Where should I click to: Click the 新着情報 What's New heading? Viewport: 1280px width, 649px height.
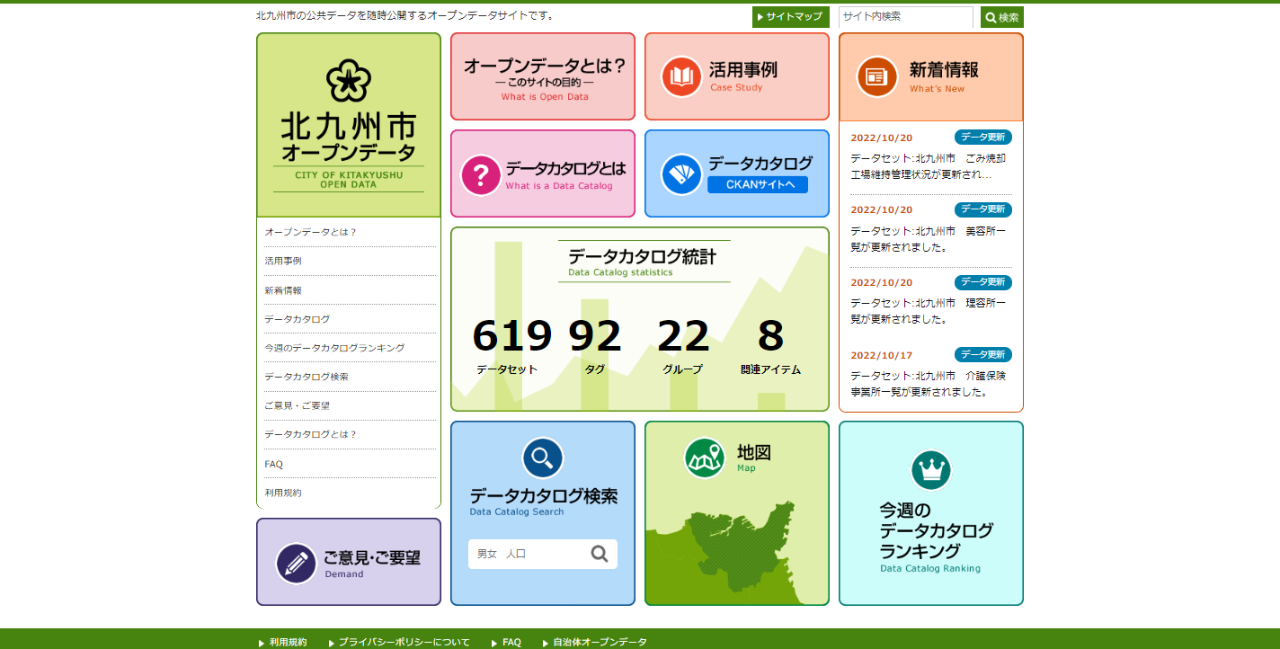click(944, 76)
